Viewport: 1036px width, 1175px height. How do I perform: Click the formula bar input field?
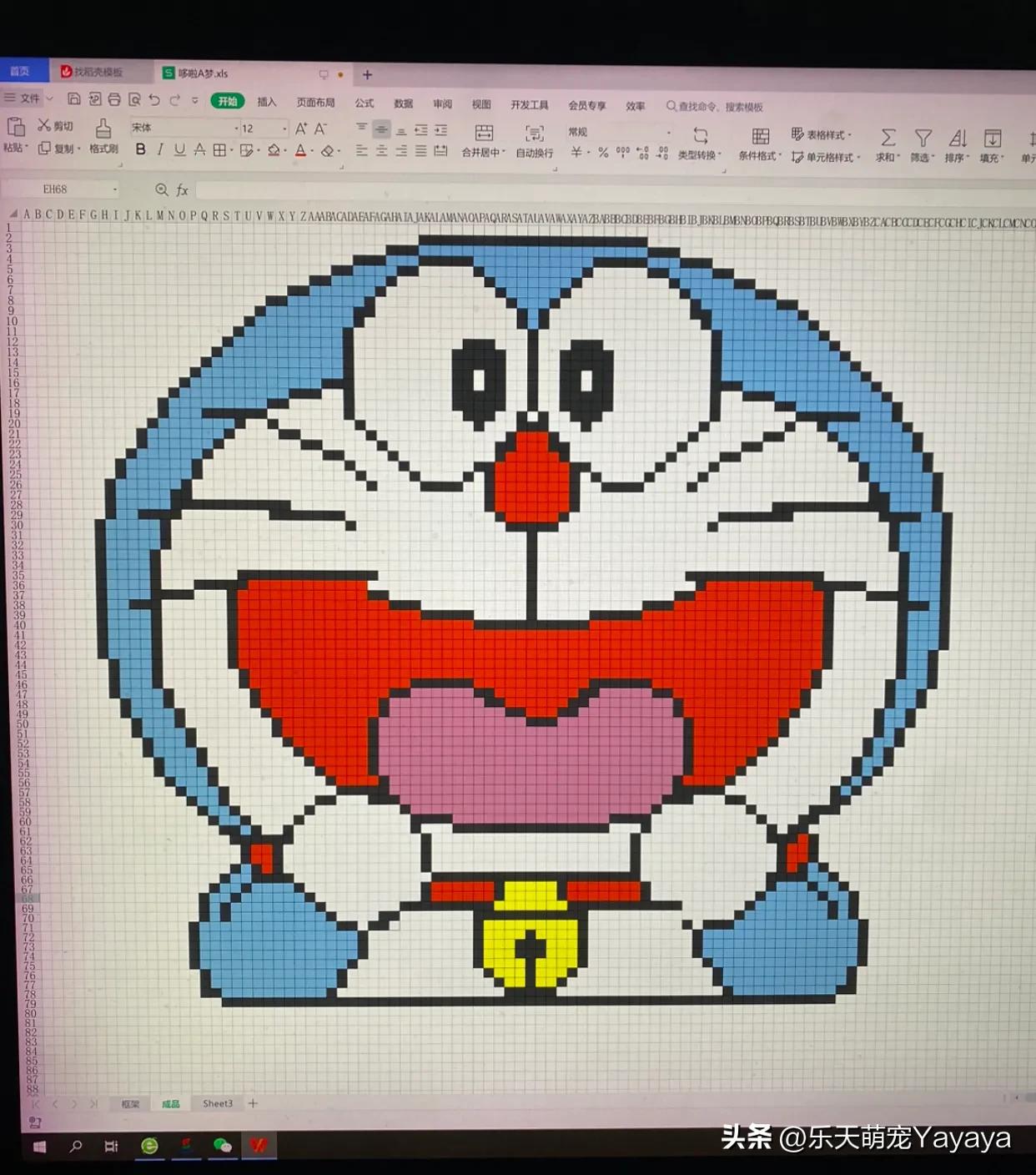pos(616,193)
